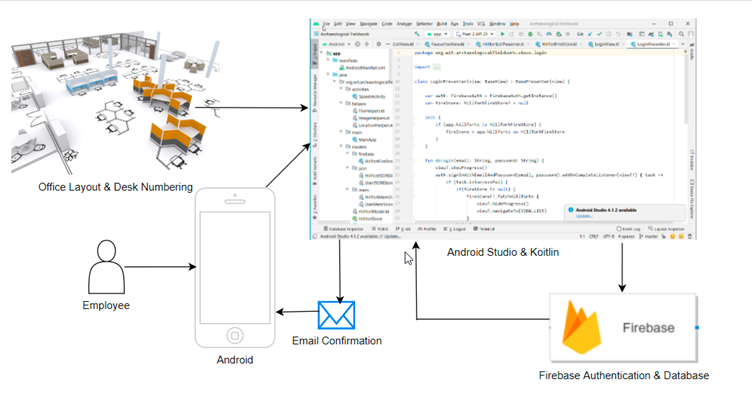Toggle the Emulator right sidebar button

coord(692,160)
